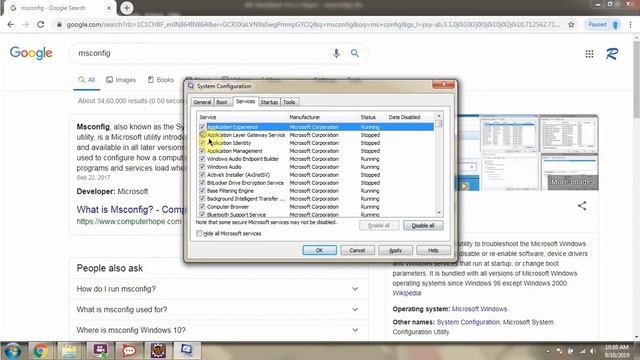Open File Explorer from the taskbar
This screenshot has height=360, width=640.
69,351
